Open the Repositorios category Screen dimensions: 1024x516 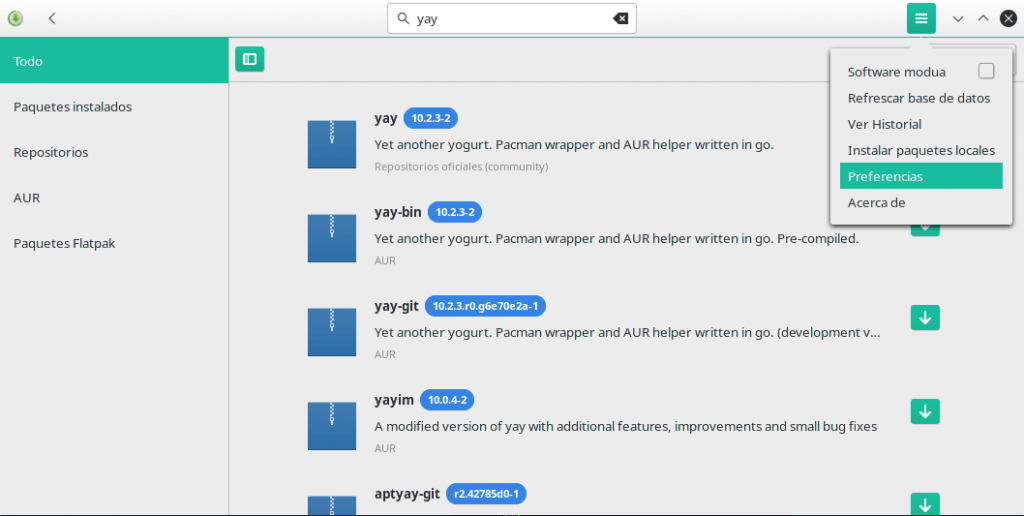pyautogui.click(x=114, y=152)
